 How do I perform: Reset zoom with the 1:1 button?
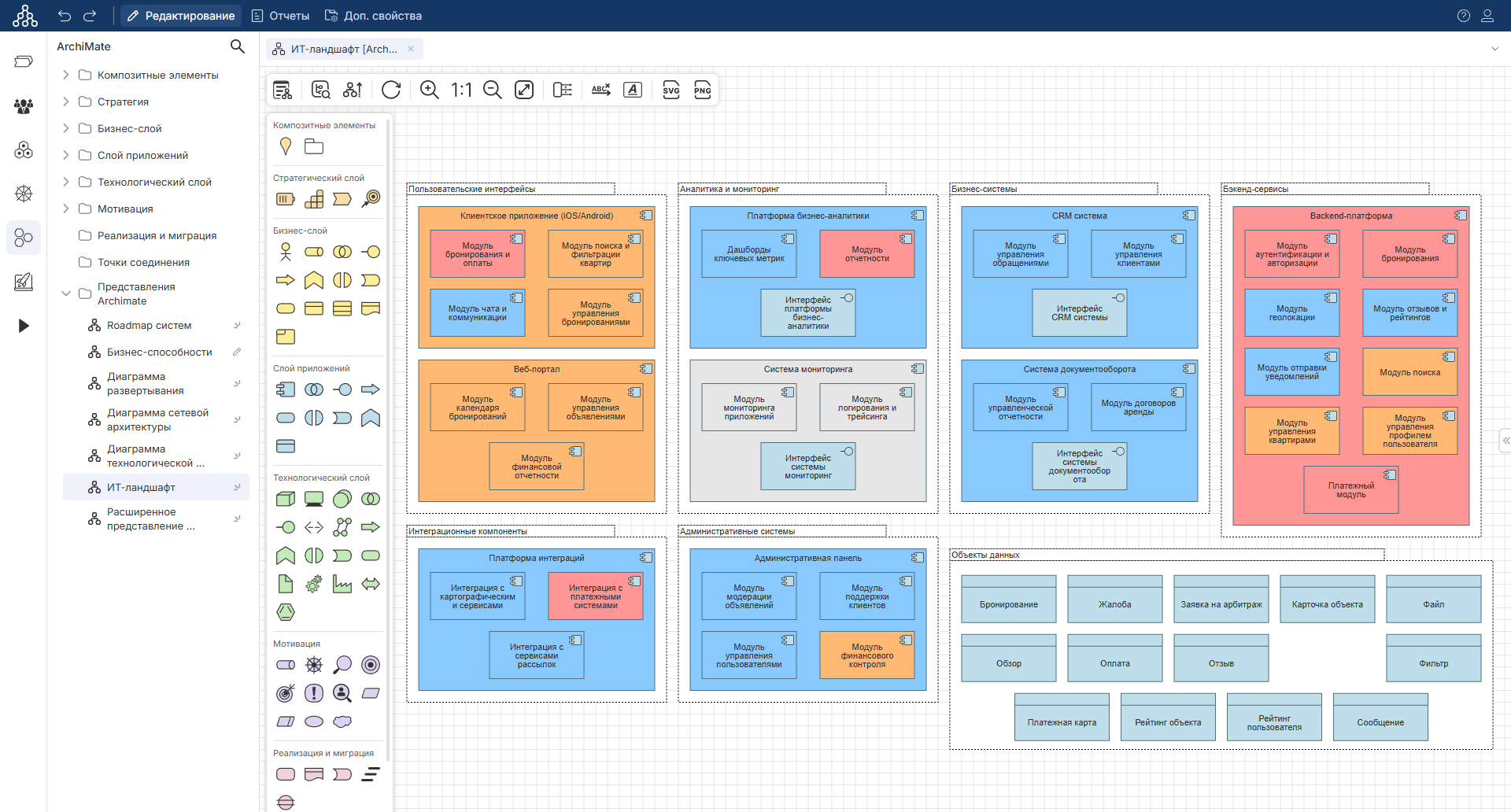tap(461, 90)
